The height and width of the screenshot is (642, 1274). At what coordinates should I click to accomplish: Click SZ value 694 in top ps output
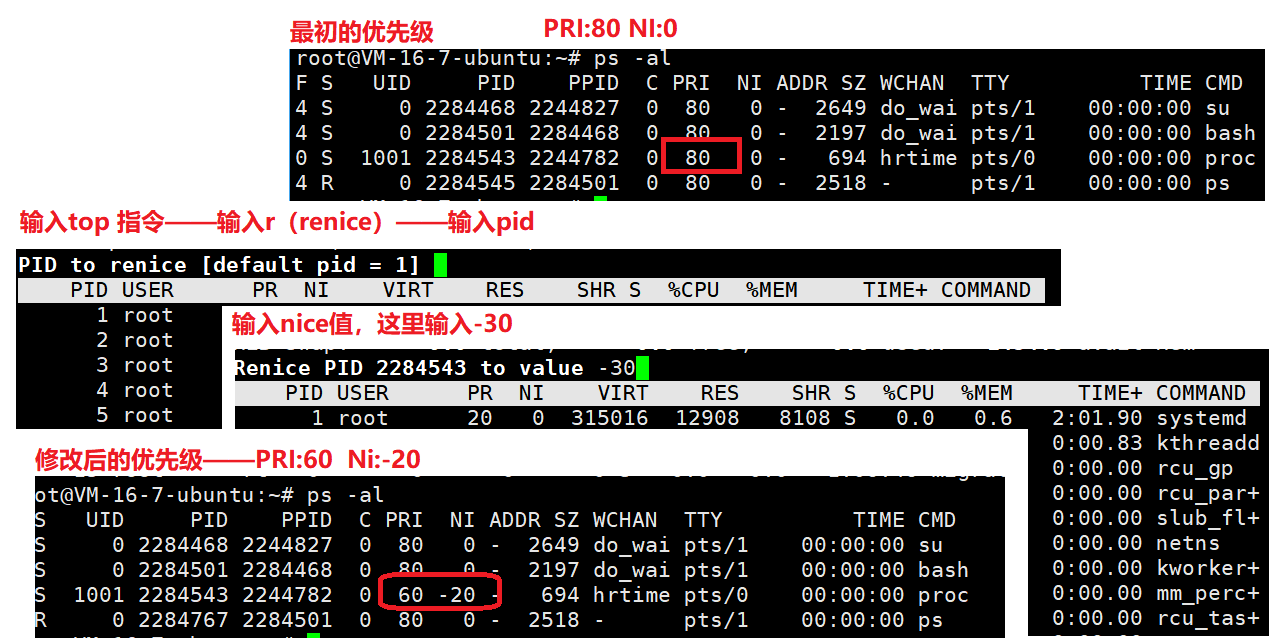point(847,158)
